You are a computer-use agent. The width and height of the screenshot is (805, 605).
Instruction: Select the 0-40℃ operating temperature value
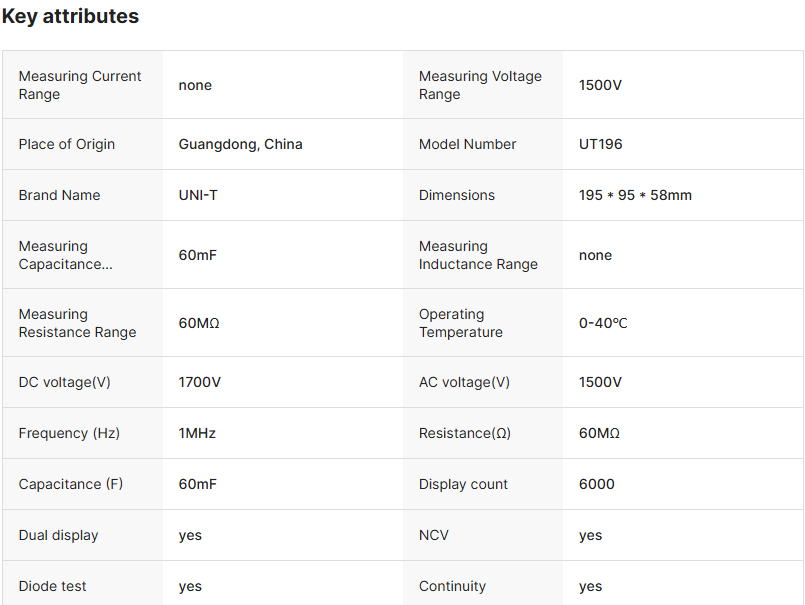pyautogui.click(x=603, y=323)
